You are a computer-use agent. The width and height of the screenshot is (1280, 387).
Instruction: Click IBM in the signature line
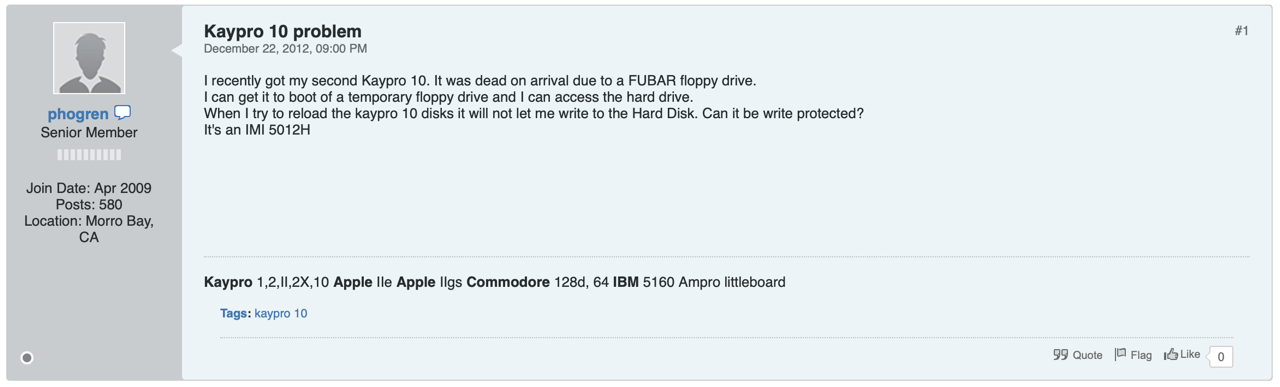tap(626, 282)
